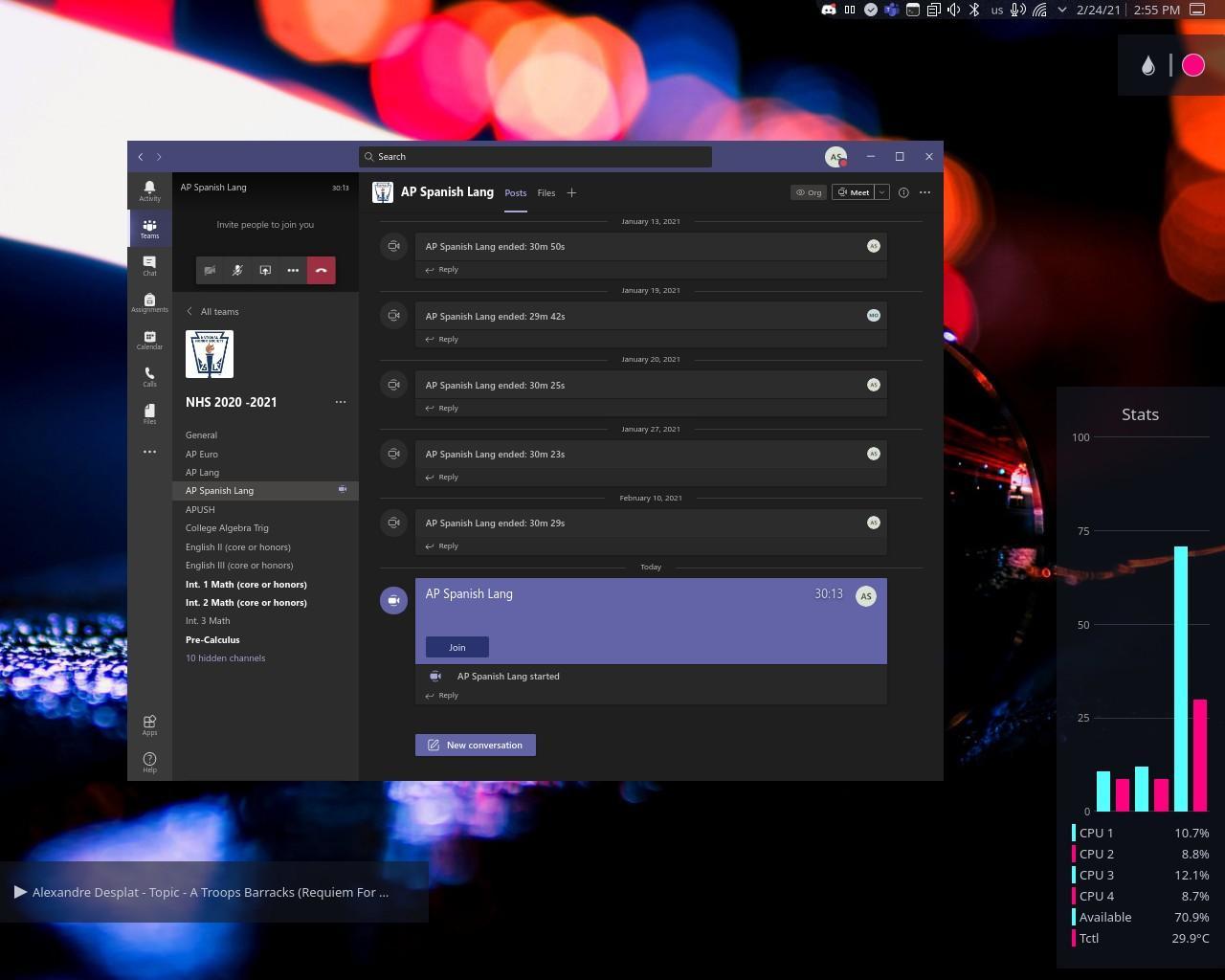The width and height of the screenshot is (1225, 980).
Task: Hang up the AP Spanish Lang call
Action: (322, 270)
